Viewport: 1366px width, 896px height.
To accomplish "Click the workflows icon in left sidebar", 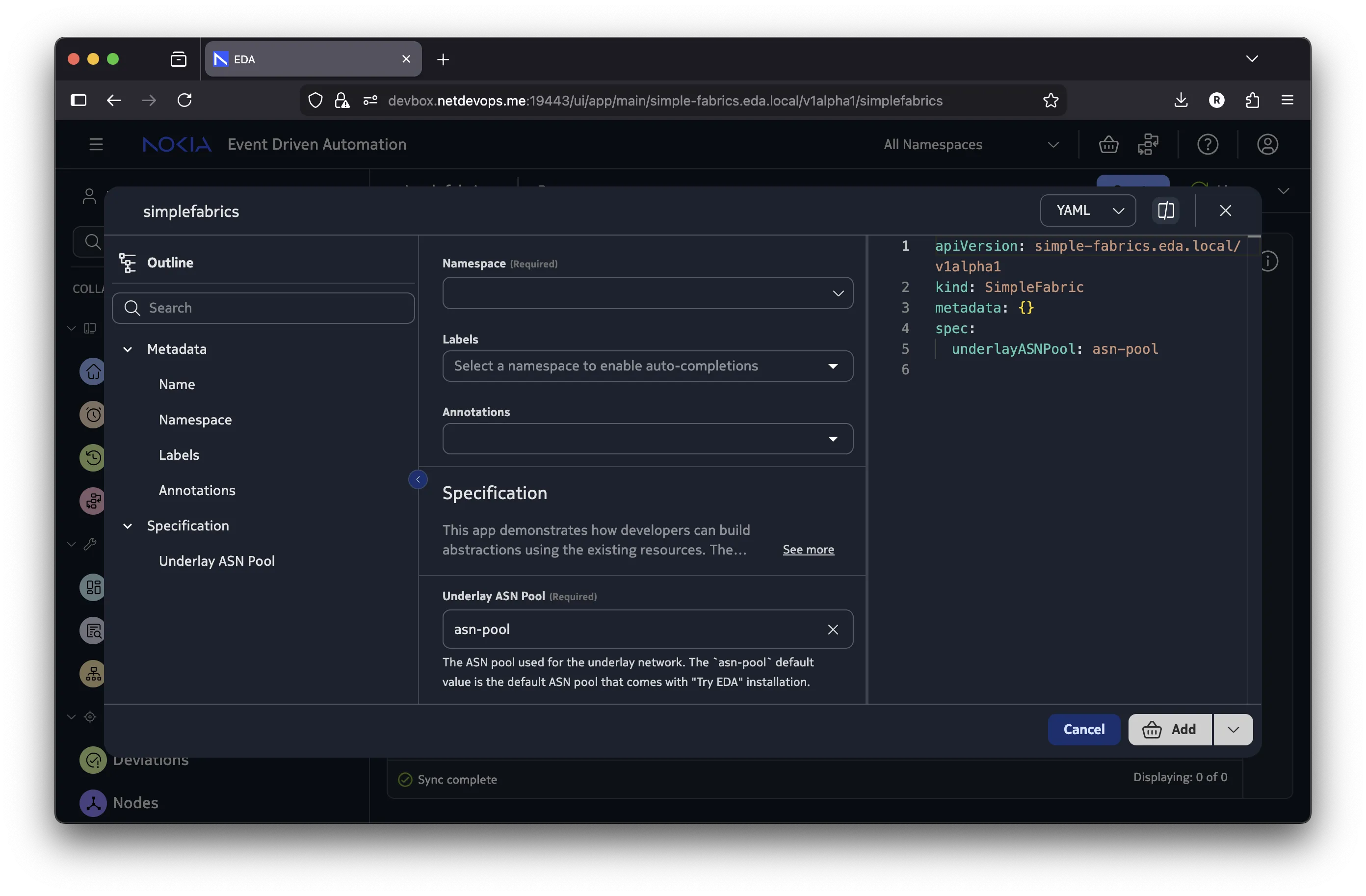I will 93,501.
